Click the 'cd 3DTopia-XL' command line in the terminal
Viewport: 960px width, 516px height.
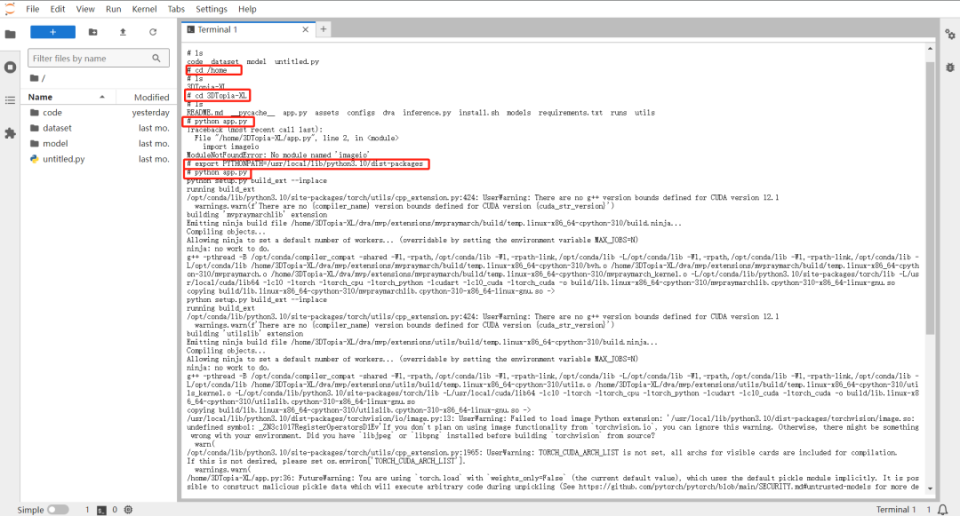(x=217, y=95)
